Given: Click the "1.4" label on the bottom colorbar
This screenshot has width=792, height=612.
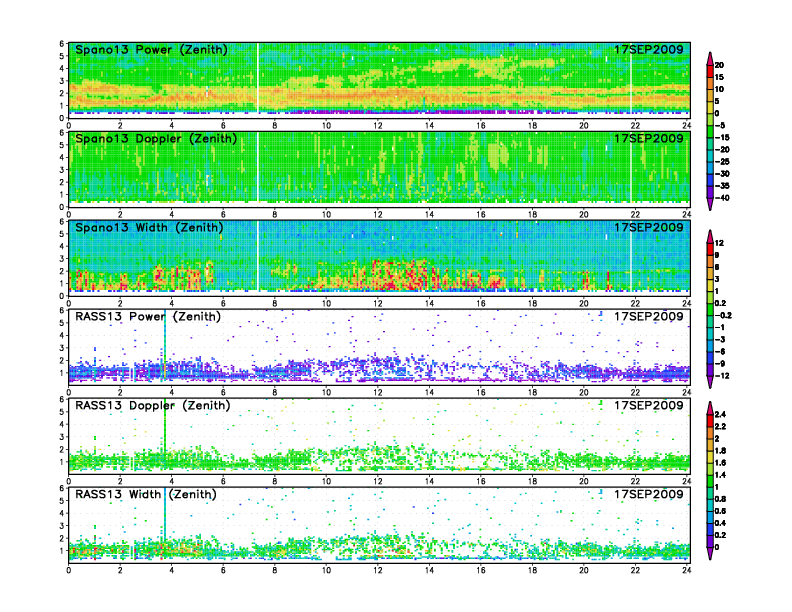Looking at the screenshot, I should click(721, 475).
